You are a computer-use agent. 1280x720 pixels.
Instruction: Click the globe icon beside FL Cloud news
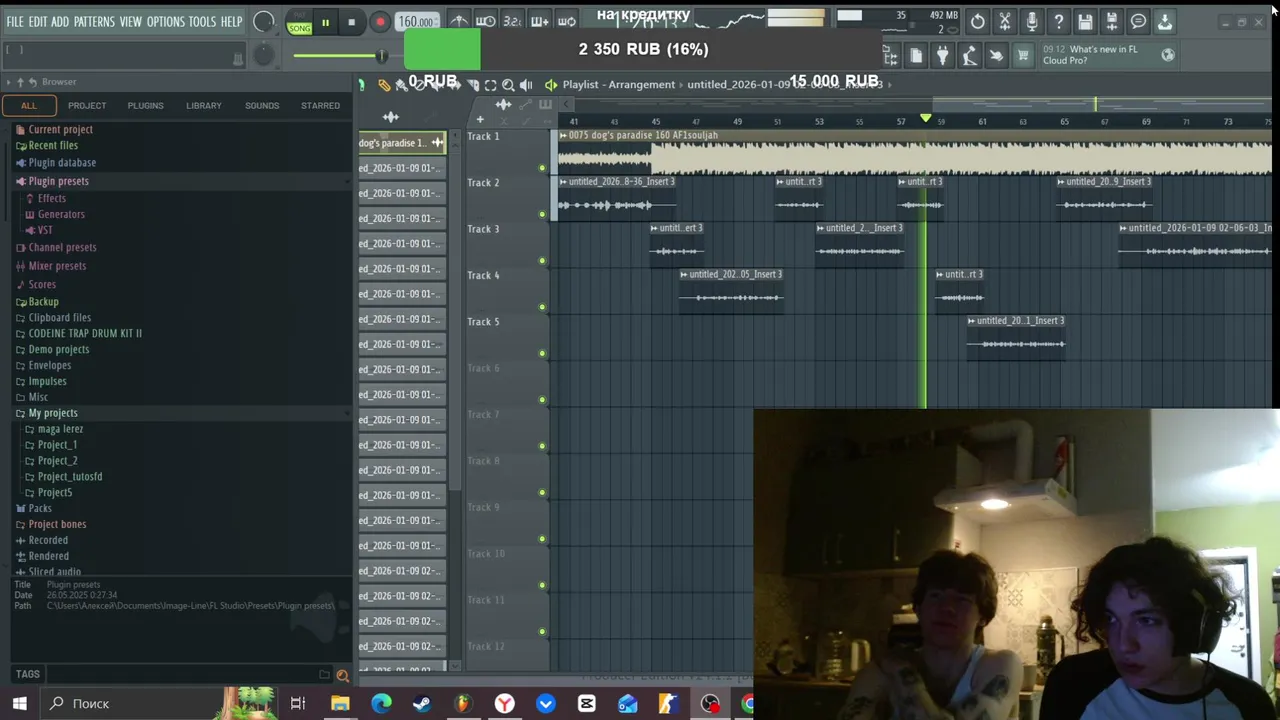point(1168,55)
